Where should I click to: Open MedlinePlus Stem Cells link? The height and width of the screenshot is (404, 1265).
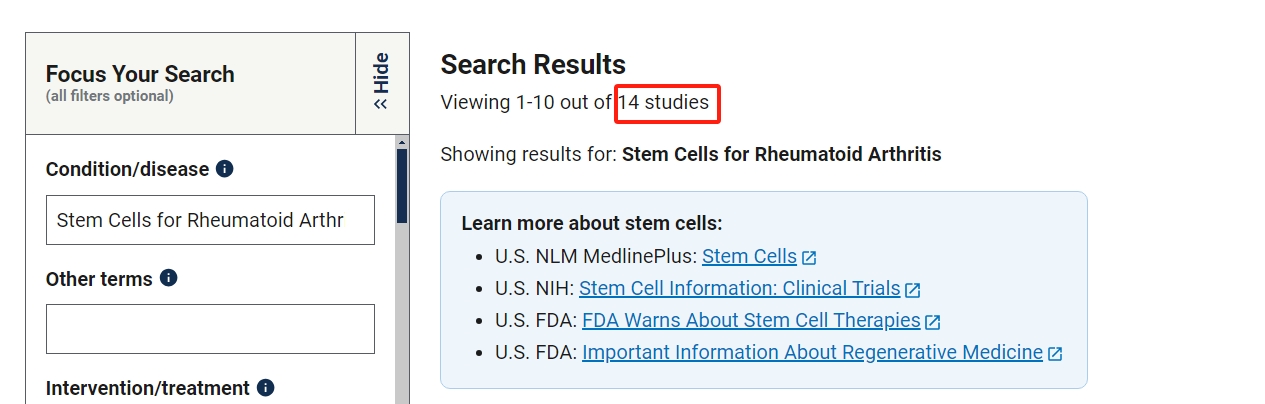point(749,257)
